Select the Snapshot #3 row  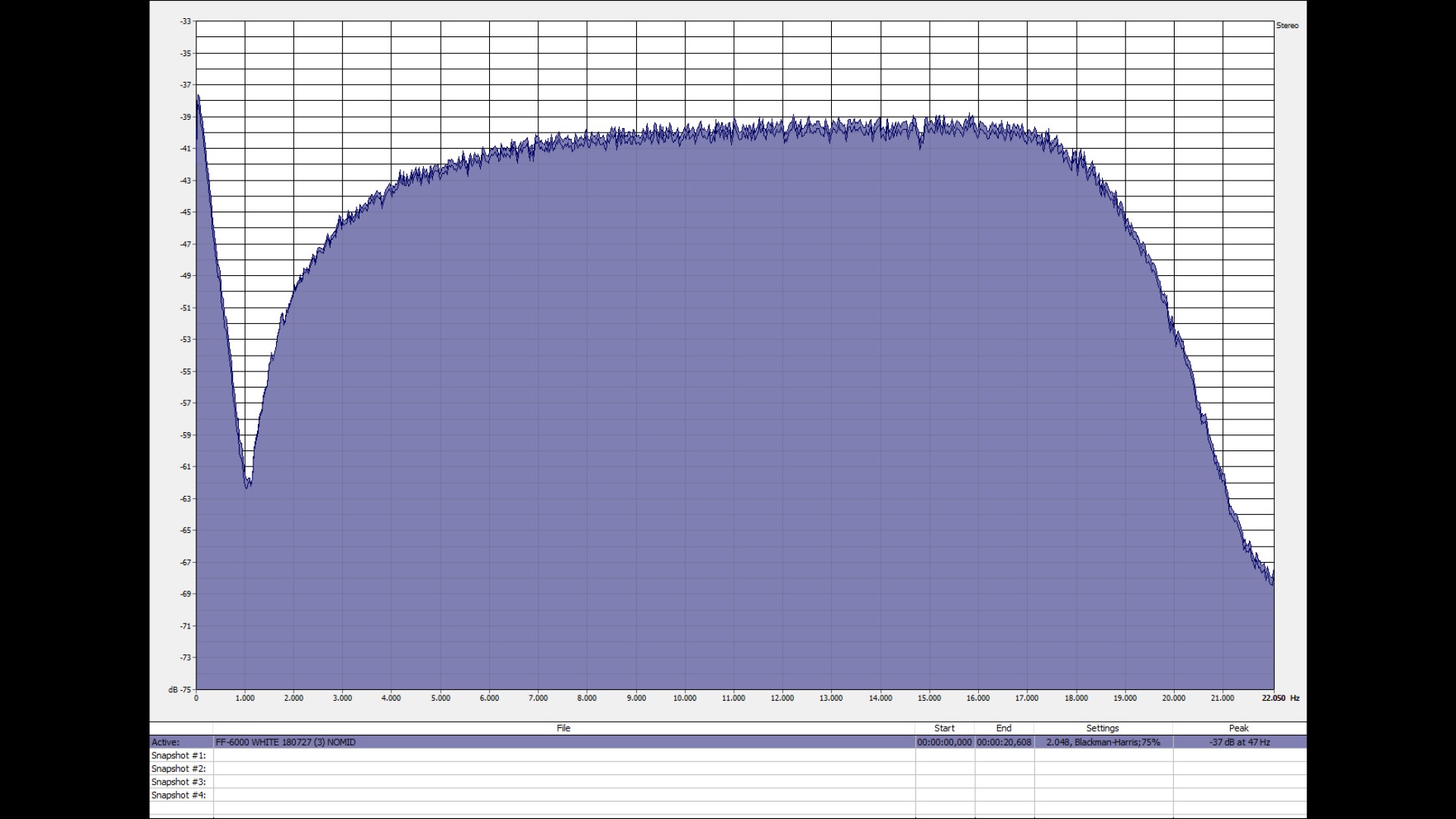pos(728,782)
